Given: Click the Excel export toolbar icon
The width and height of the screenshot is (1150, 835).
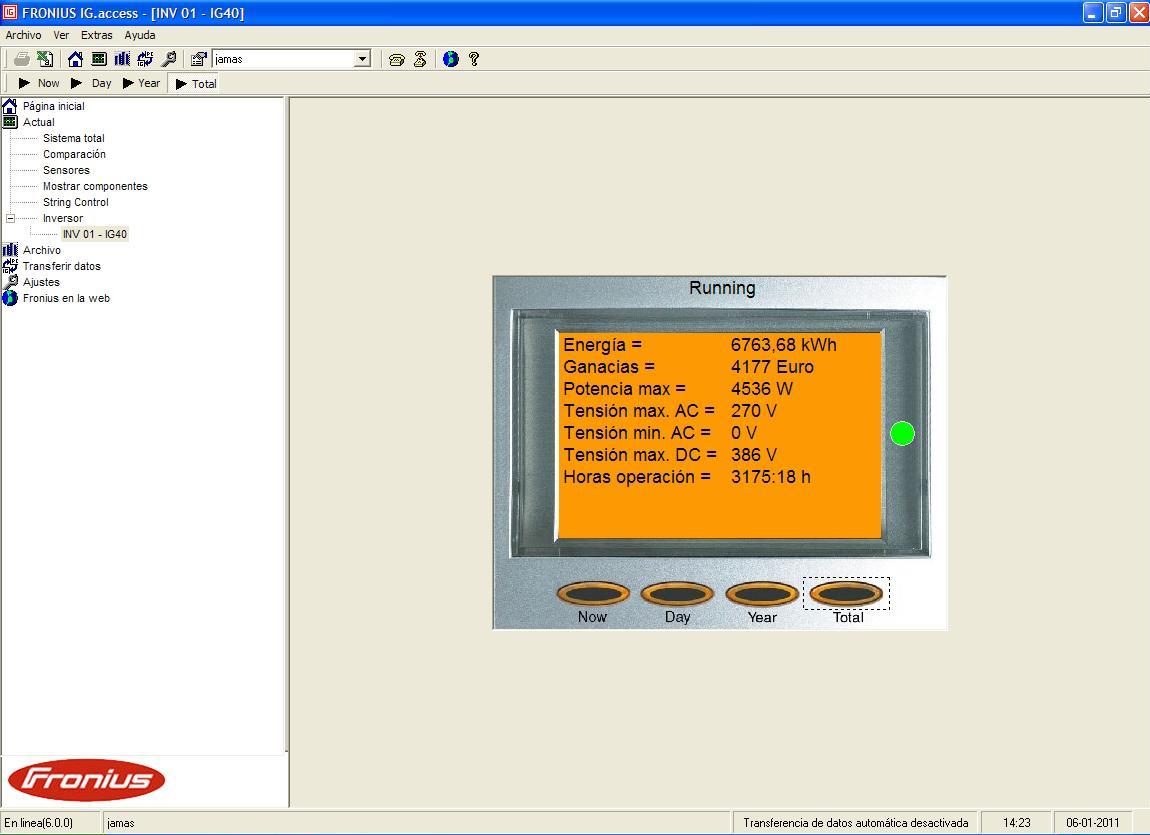Looking at the screenshot, I should coord(45,59).
